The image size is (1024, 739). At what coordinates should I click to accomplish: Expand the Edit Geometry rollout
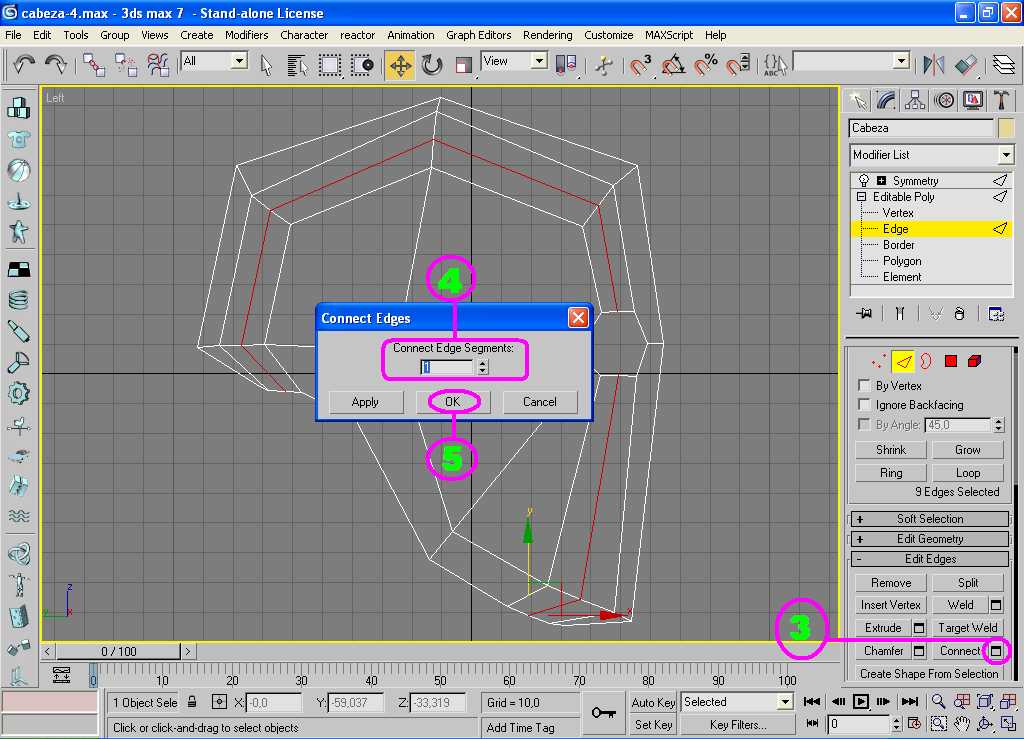click(930, 539)
